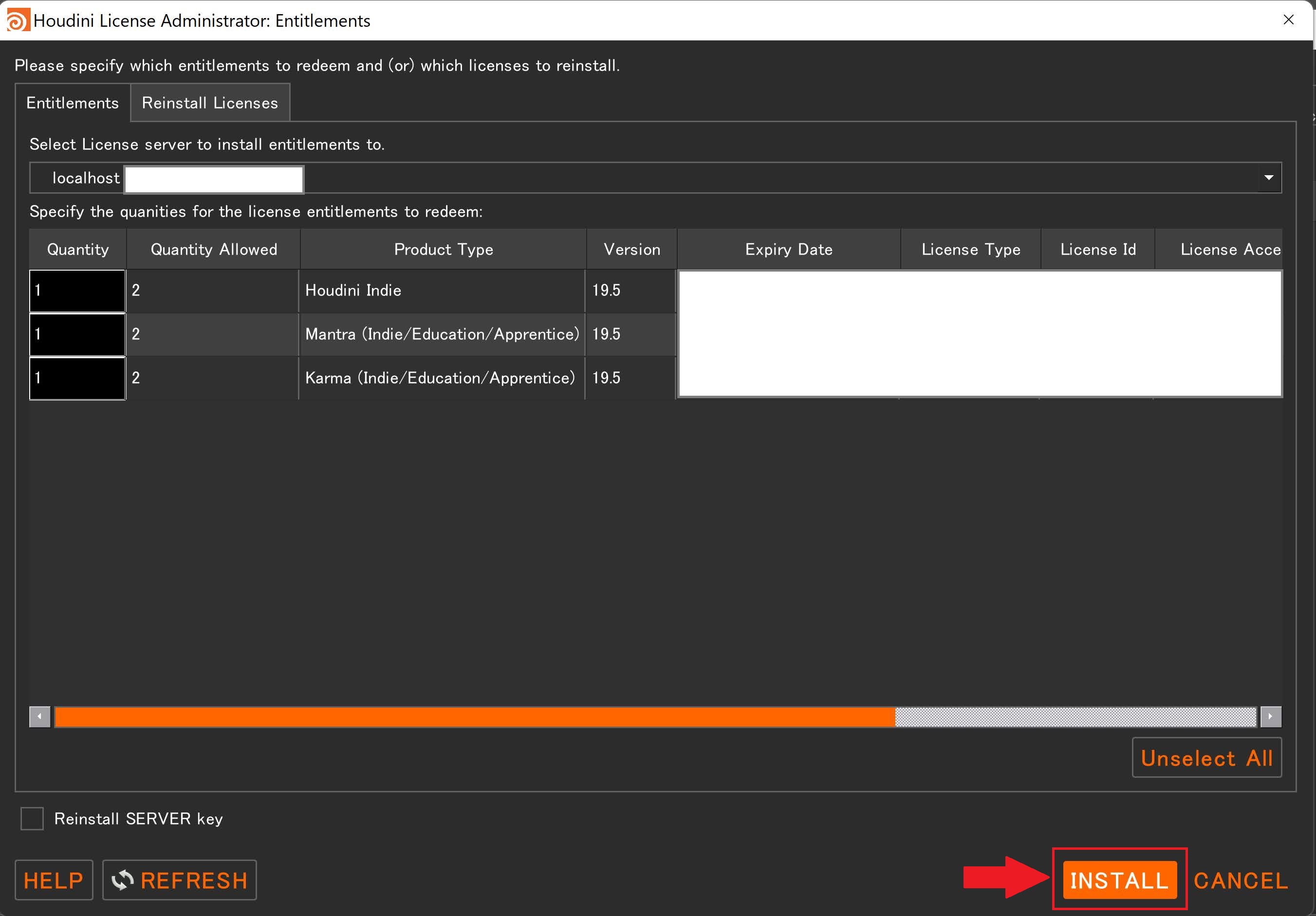Select the Entitlements tab
The width and height of the screenshot is (1316, 916).
73,103
